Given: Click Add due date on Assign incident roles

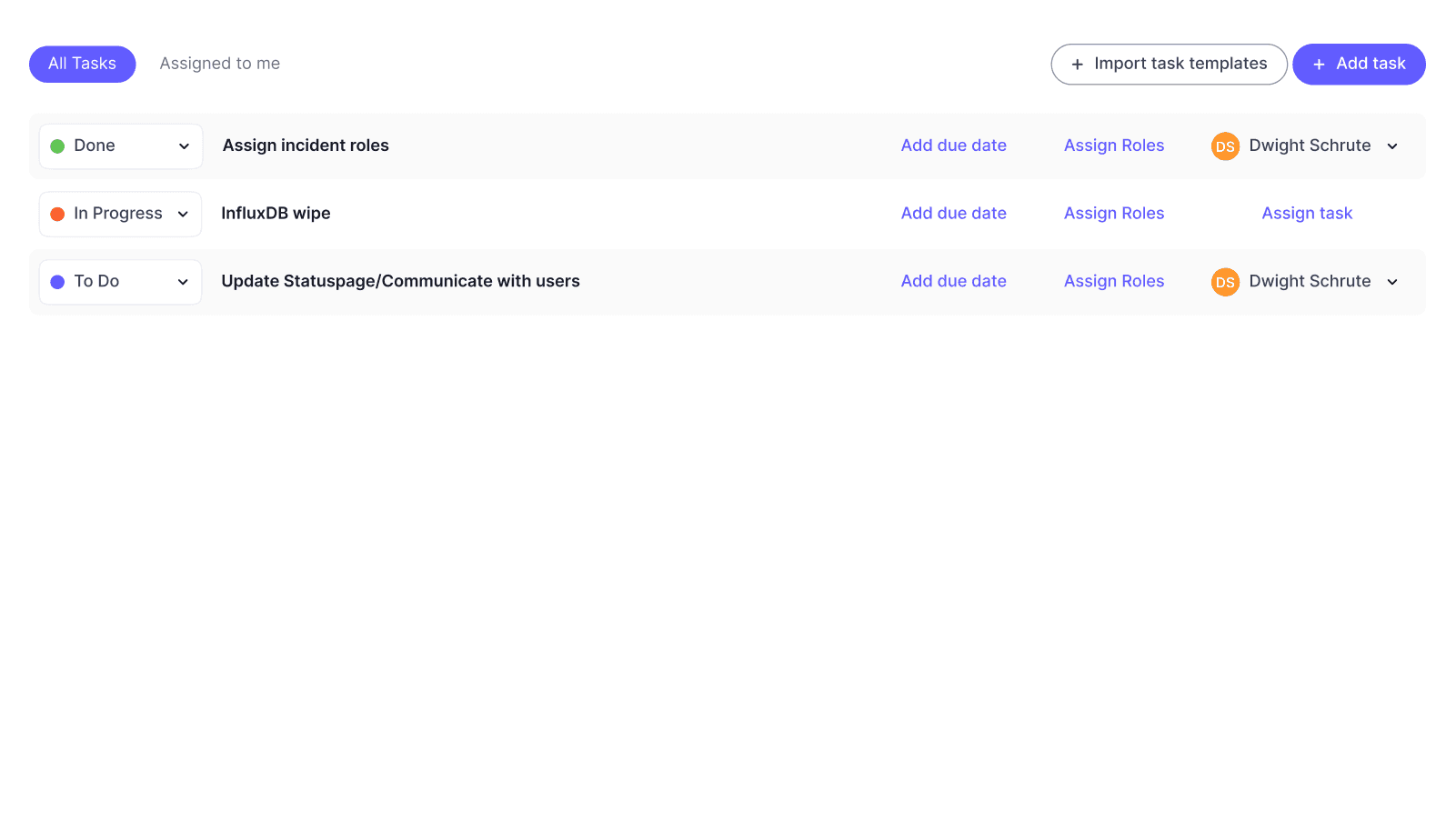Looking at the screenshot, I should click(x=953, y=146).
